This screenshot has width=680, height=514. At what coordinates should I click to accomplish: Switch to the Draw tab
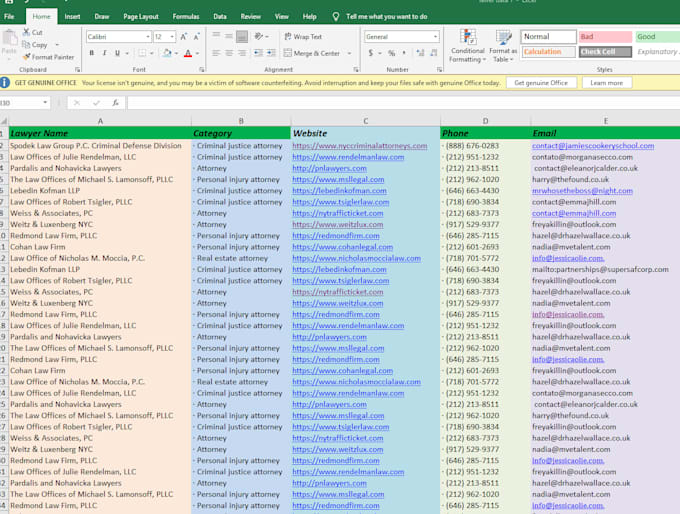click(102, 16)
